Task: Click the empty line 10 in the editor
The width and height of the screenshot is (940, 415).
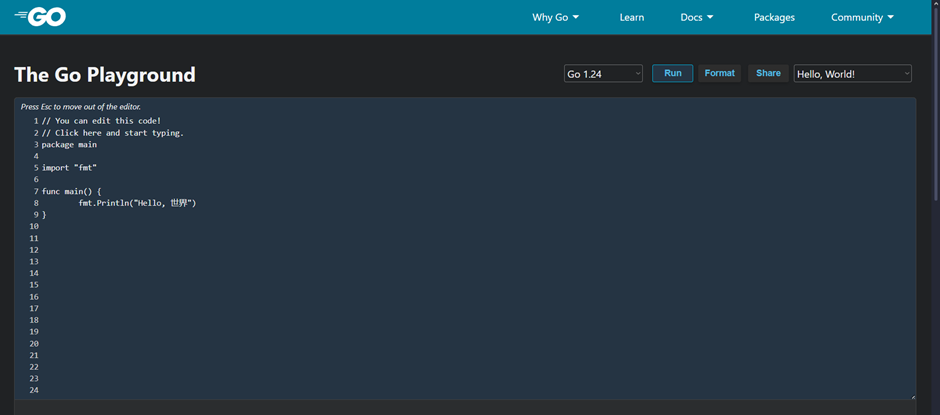Action: click(x=200, y=227)
